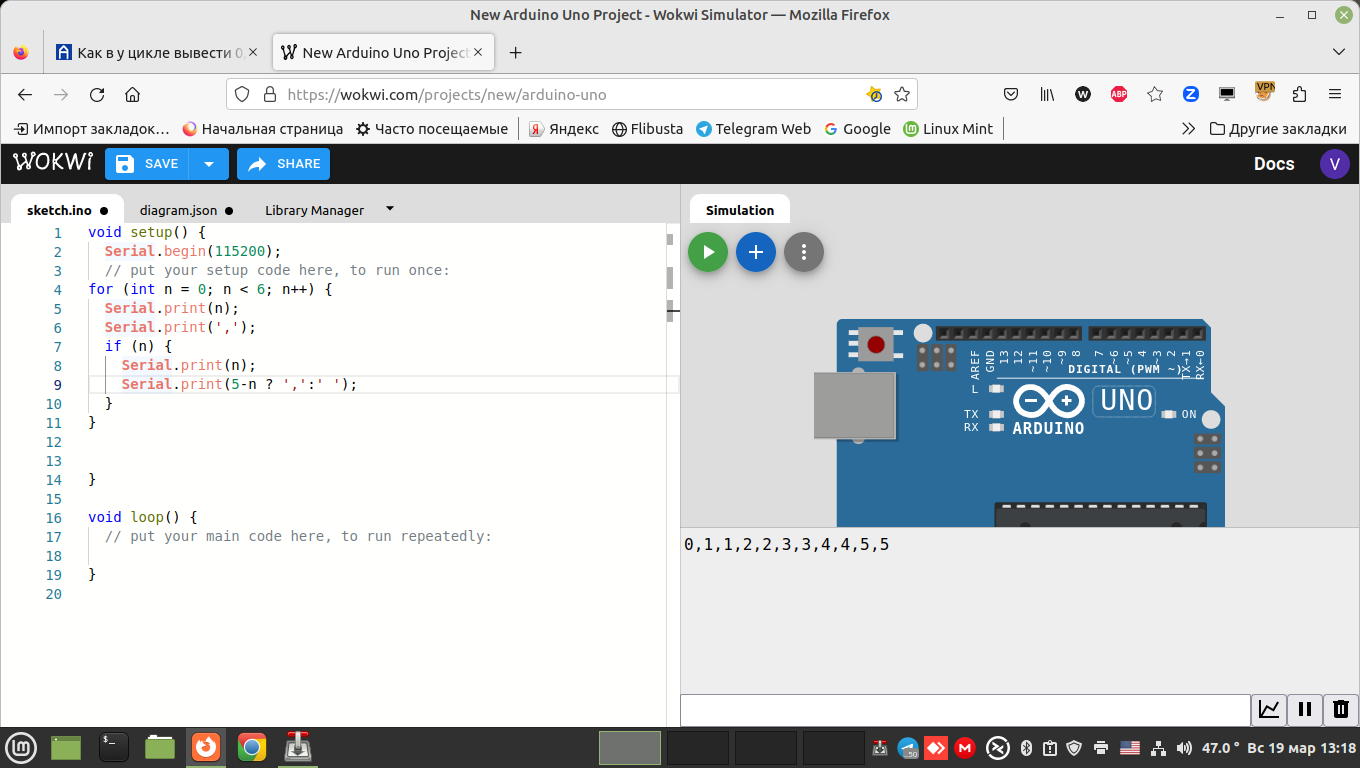Viewport: 1360px width, 768px height.
Task: List all tabs dropdown chevron
Action: click(1339, 52)
